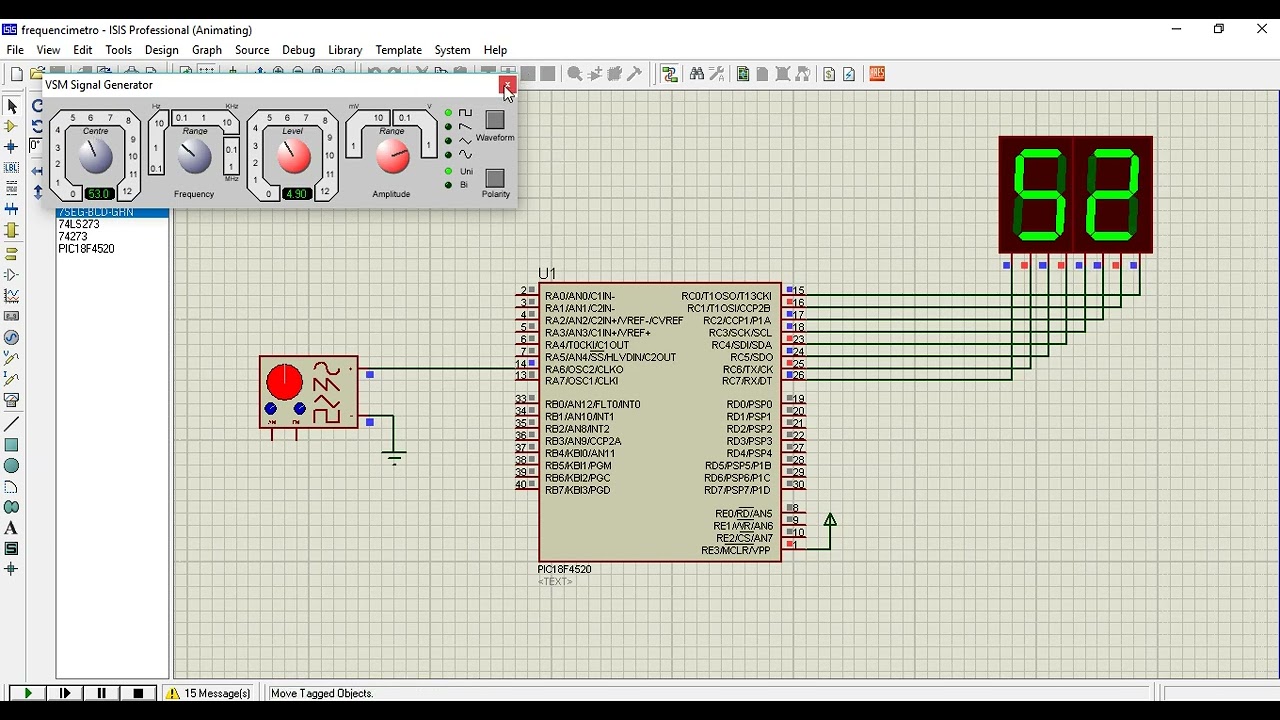This screenshot has height=720, width=1280.
Task: Click the PIC18F4520 microcontroller U1 component
Action: [660, 422]
